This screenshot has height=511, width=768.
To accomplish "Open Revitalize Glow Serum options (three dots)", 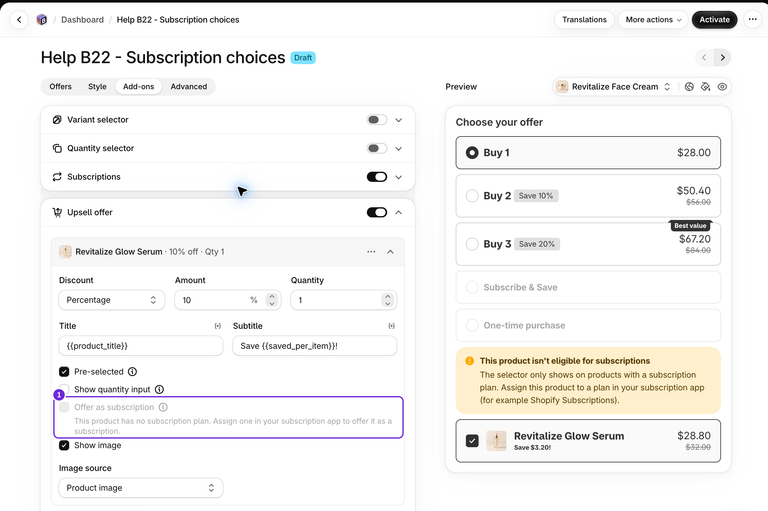I will click(371, 251).
